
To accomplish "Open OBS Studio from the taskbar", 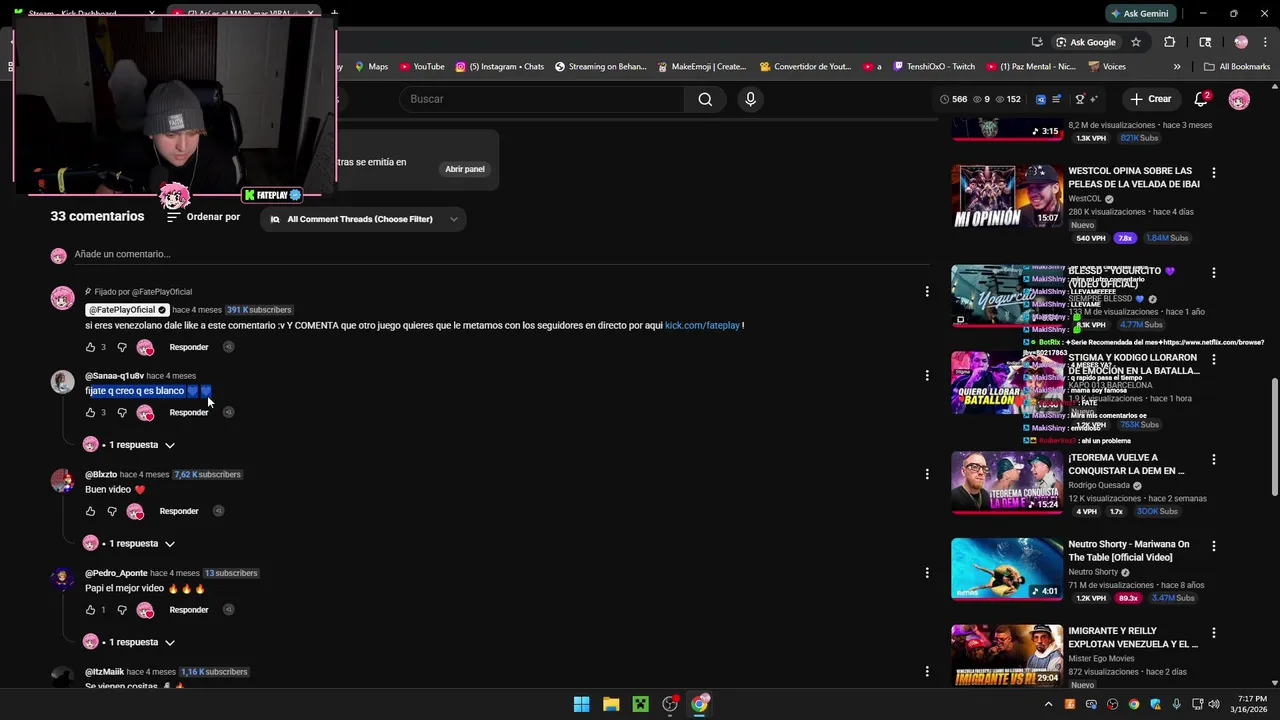I will pyautogui.click(x=670, y=704).
